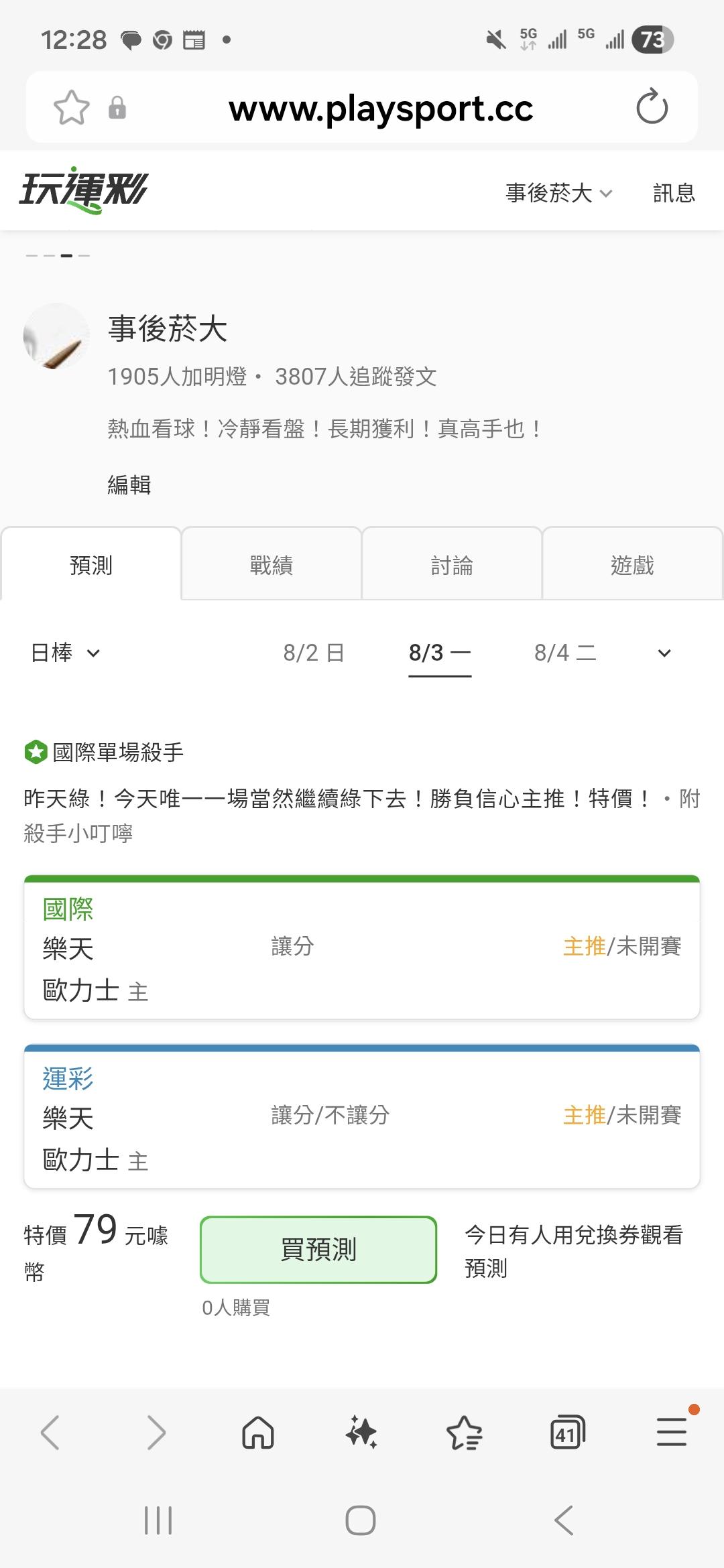Open the bookmarks list star icon
This screenshot has height=1568, width=724.
coord(465,1433)
